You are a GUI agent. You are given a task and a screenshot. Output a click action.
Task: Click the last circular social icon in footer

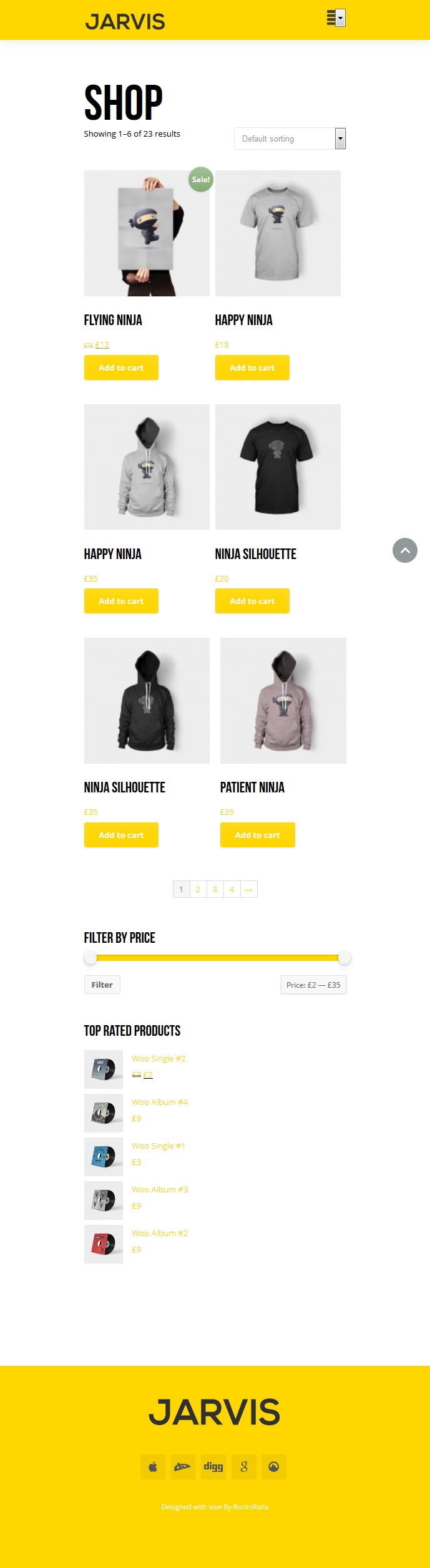click(x=274, y=1467)
